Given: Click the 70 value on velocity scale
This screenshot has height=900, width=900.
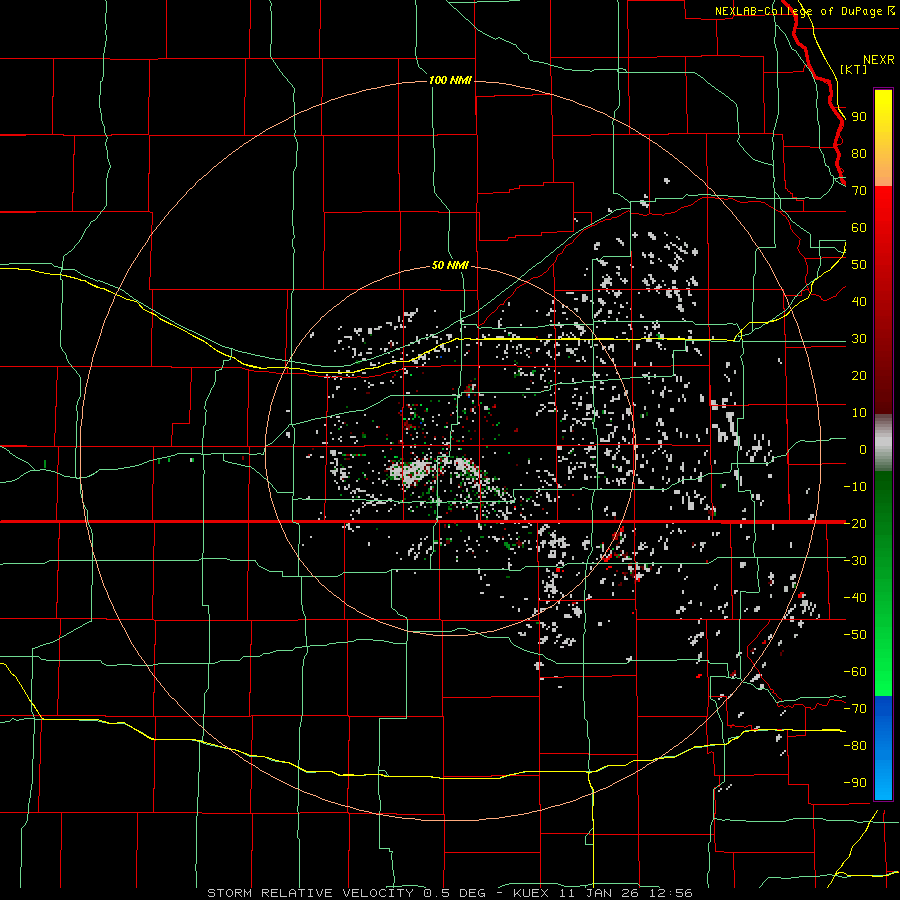Looking at the screenshot, I should point(859,191).
